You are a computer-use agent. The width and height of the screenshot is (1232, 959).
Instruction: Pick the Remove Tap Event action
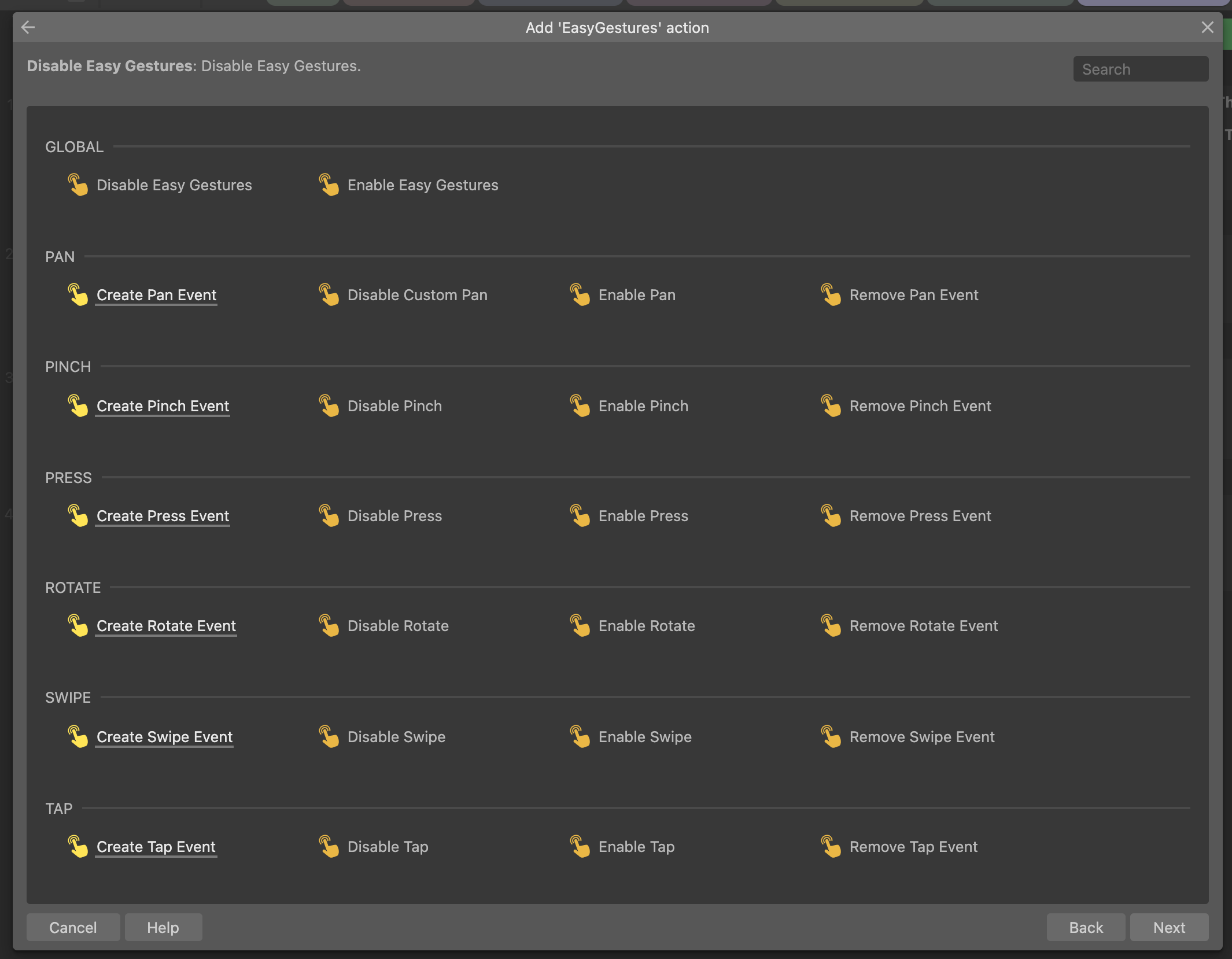tap(913, 847)
